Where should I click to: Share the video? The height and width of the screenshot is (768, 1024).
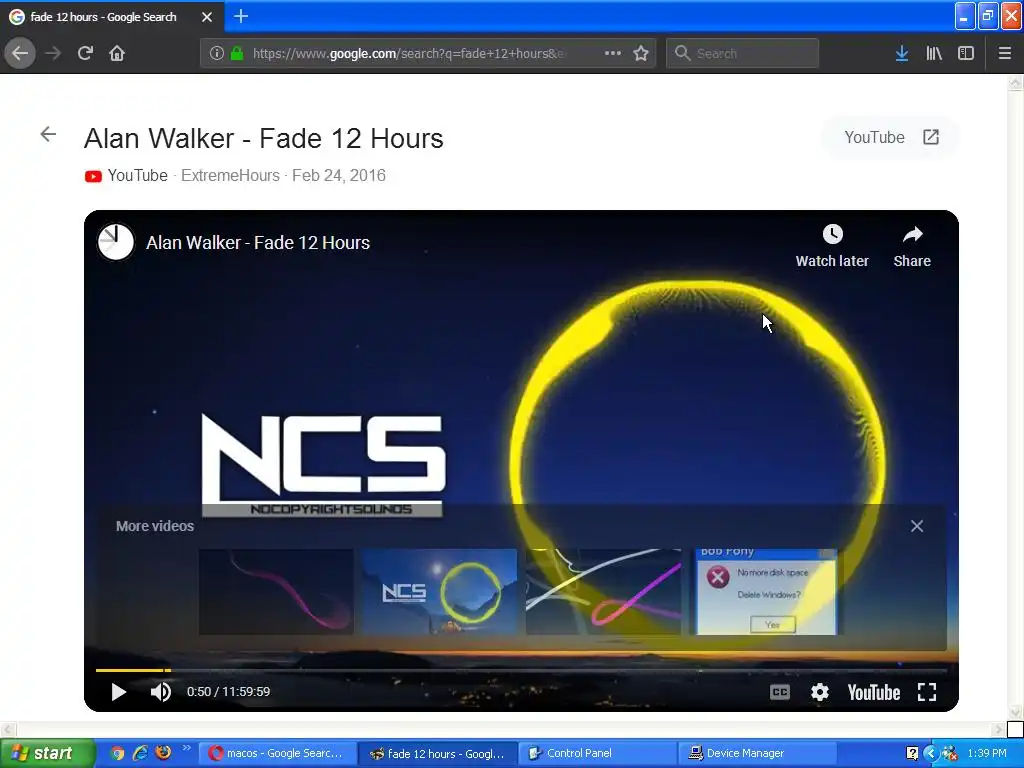click(x=912, y=246)
